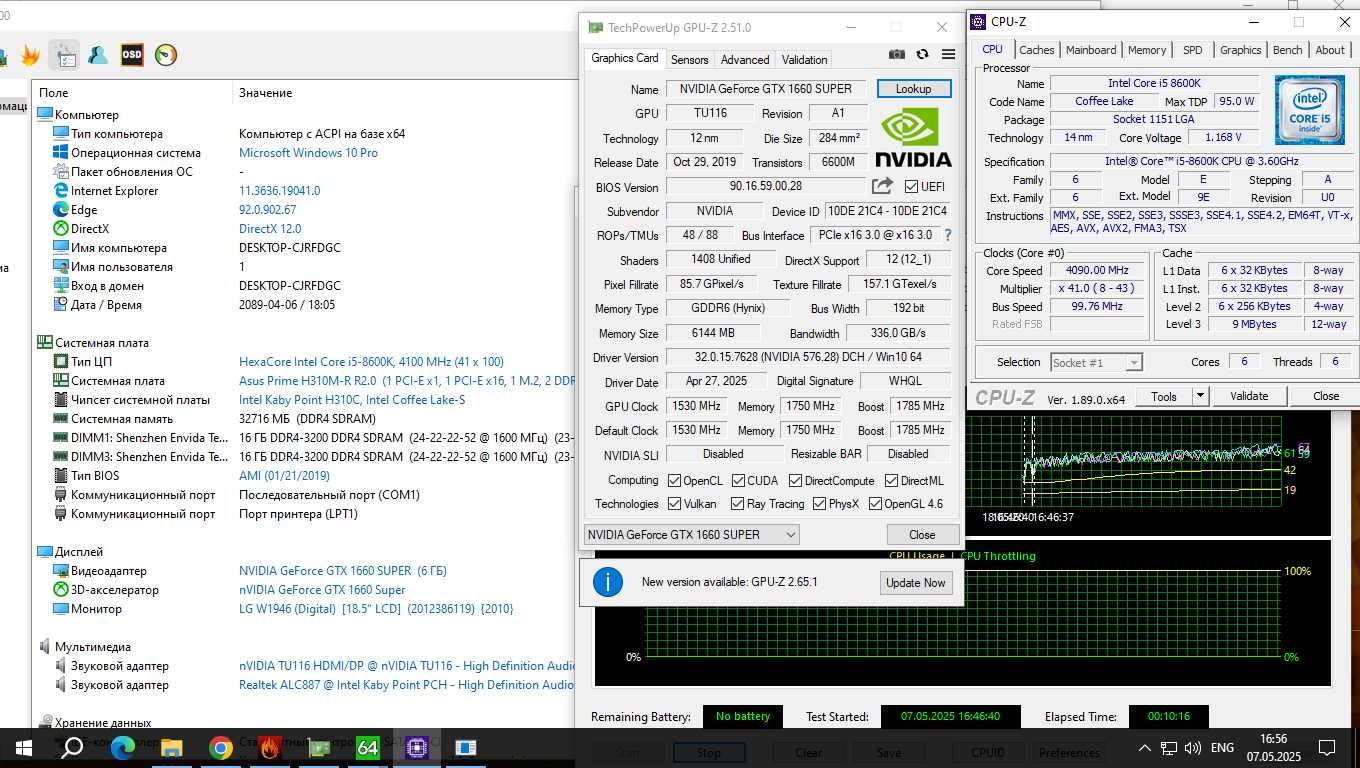1360x768 pixels.
Task: Switch to GPU-Z graphics card icon on taskbar
Action: tap(319, 747)
